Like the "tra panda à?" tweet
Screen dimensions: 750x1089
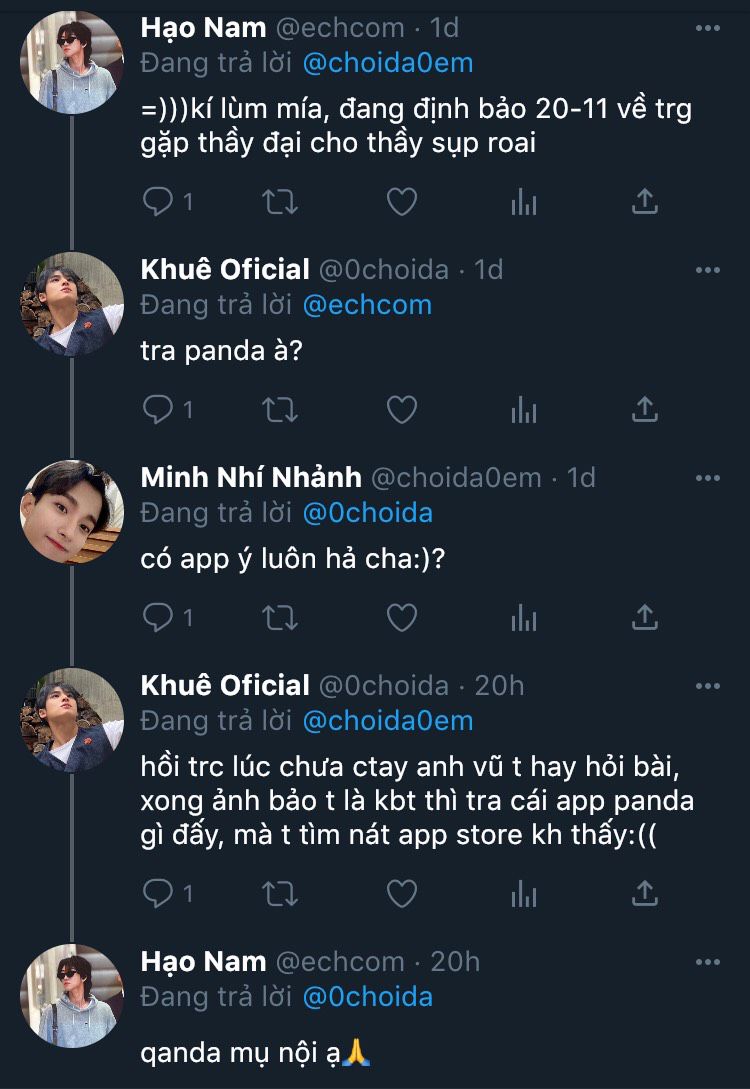pyautogui.click(x=401, y=409)
